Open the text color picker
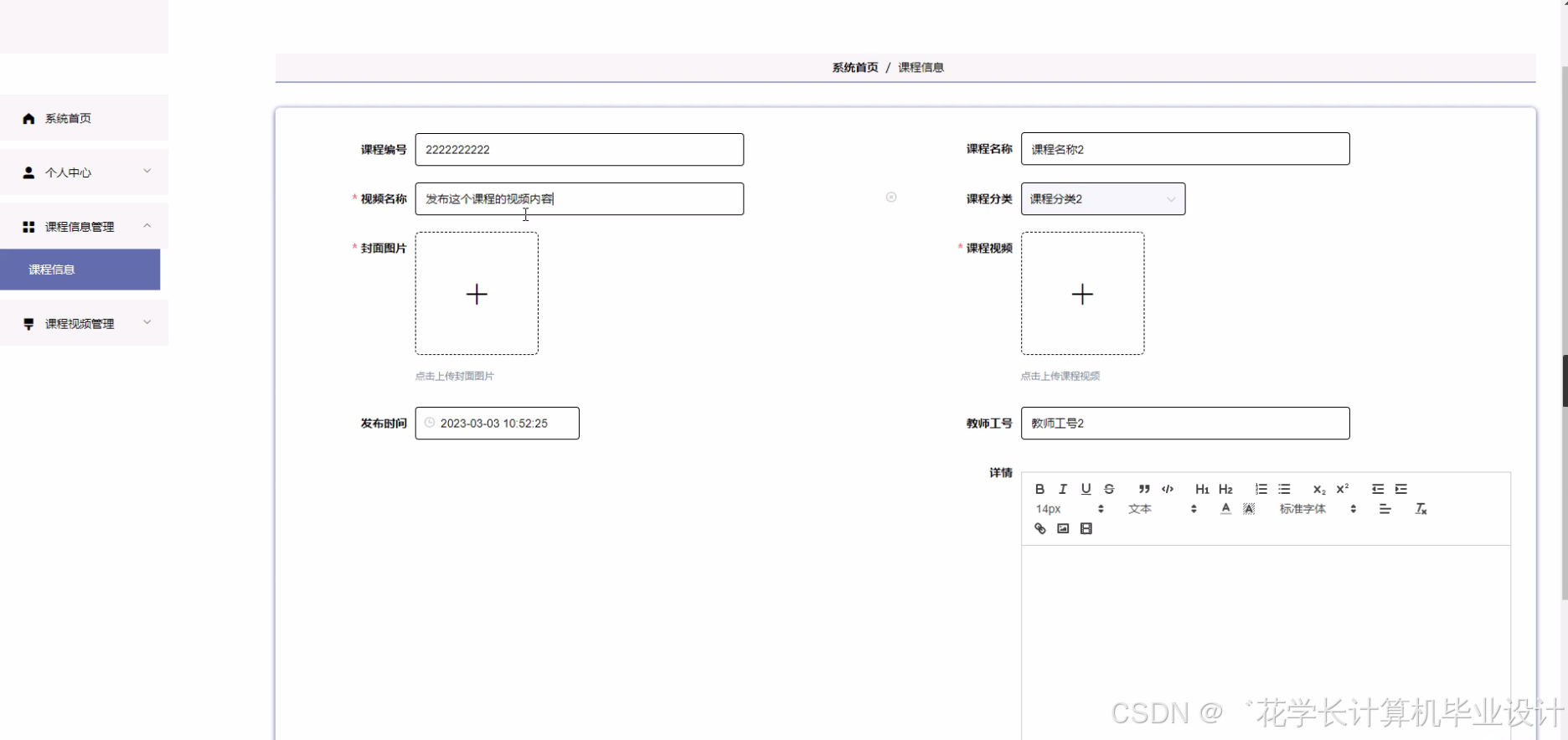The image size is (1568, 740). click(x=1225, y=509)
